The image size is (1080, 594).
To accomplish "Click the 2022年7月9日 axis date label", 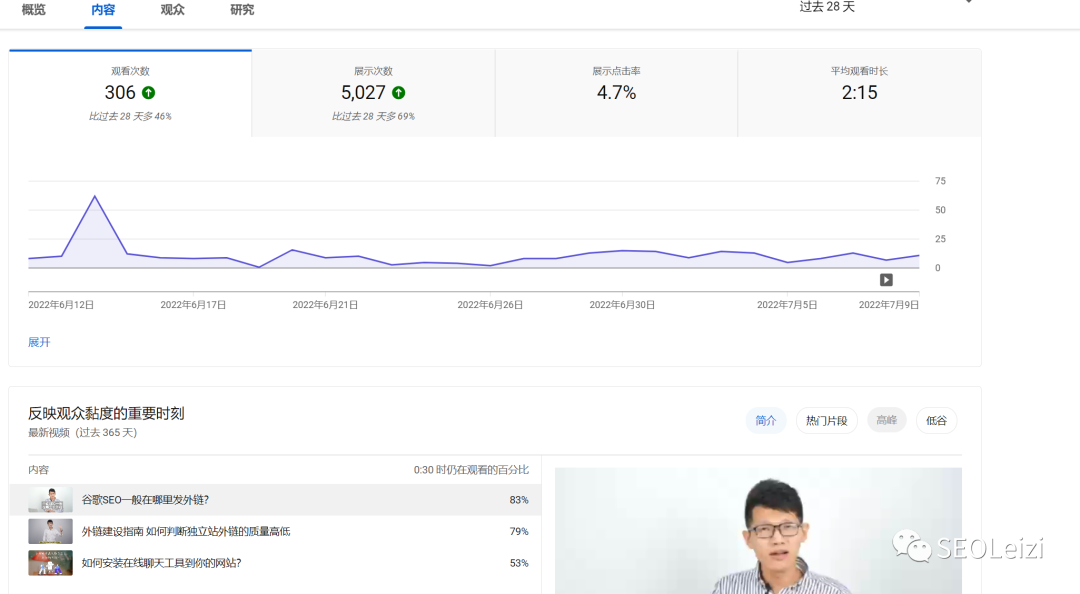I will pyautogui.click(x=889, y=305).
